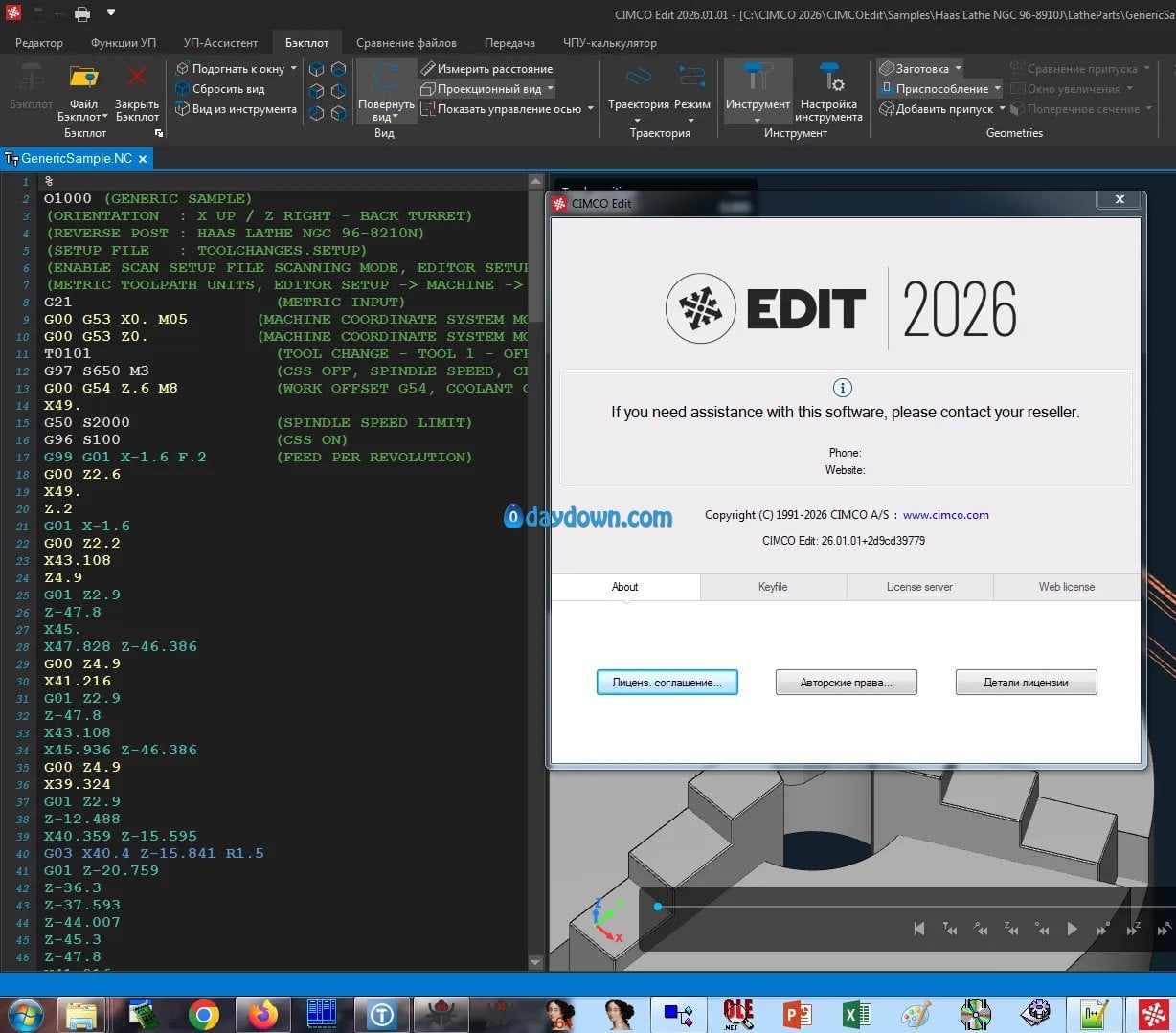Open the Настройка инструмента tool setup icon

click(x=828, y=79)
